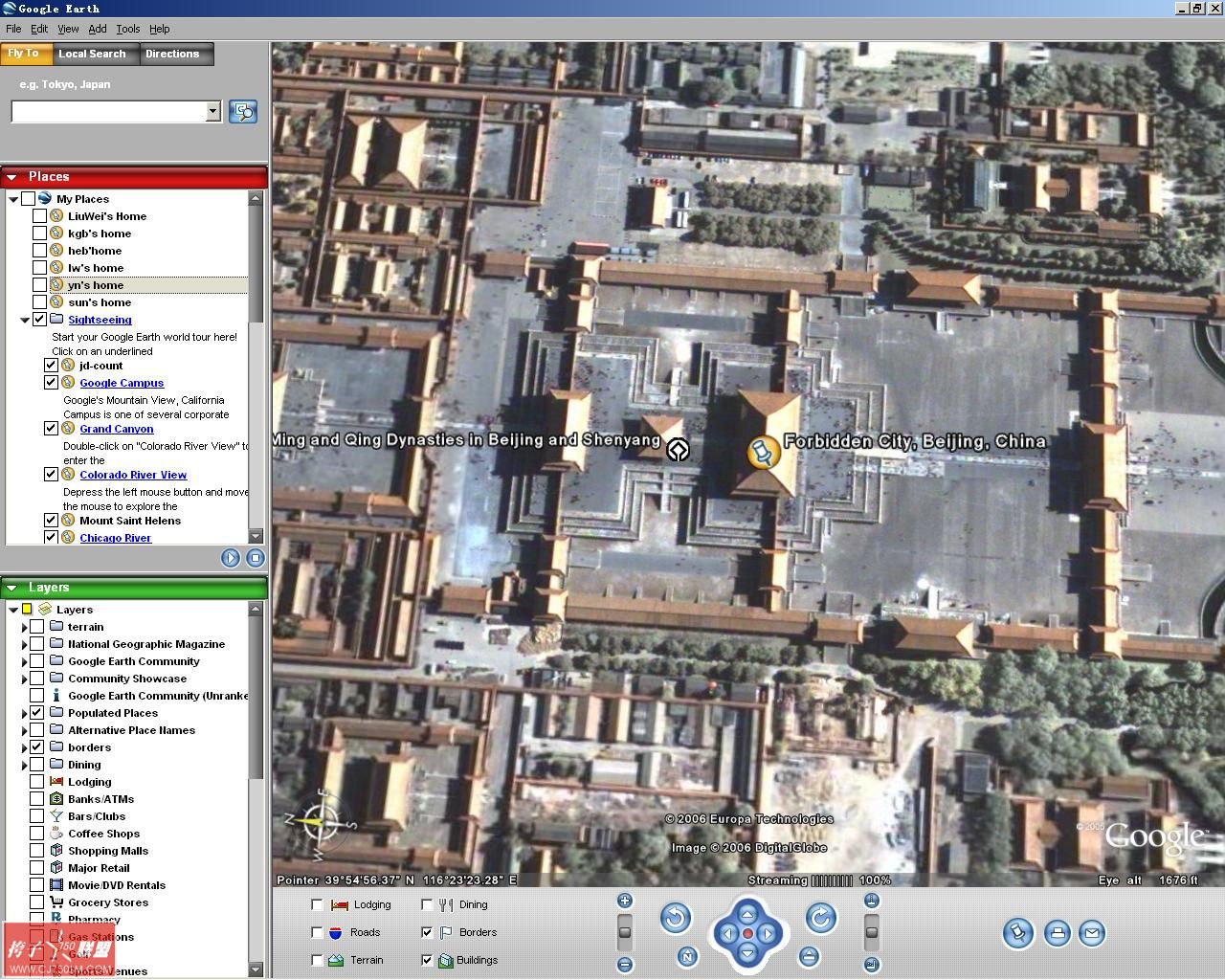Adjust the zoom slider handle
The image size is (1225, 980).
click(x=625, y=931)
